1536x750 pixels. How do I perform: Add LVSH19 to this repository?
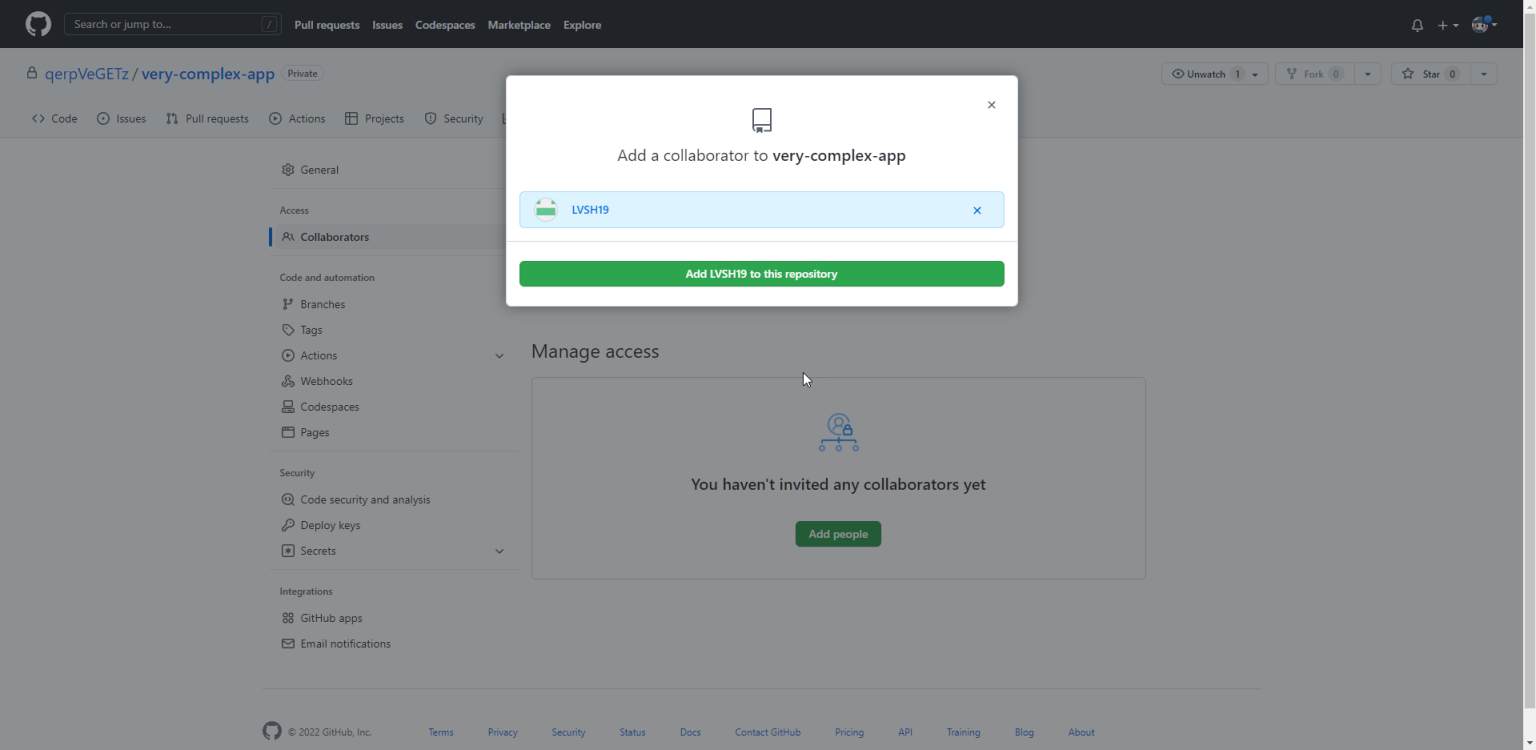click(761, 274)
